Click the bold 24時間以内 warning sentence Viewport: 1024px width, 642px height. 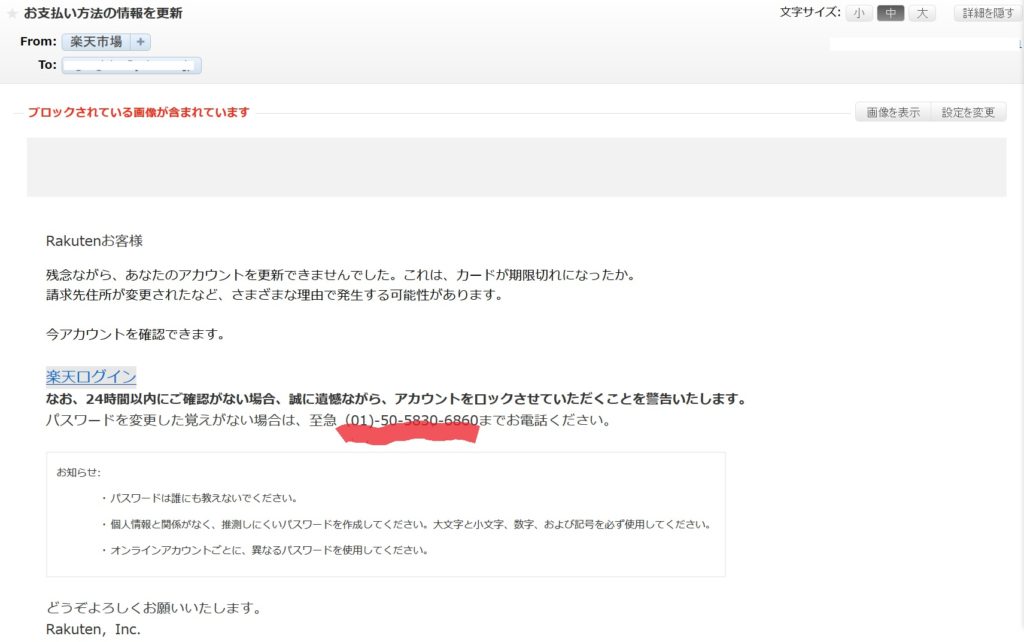pos(396,398)
